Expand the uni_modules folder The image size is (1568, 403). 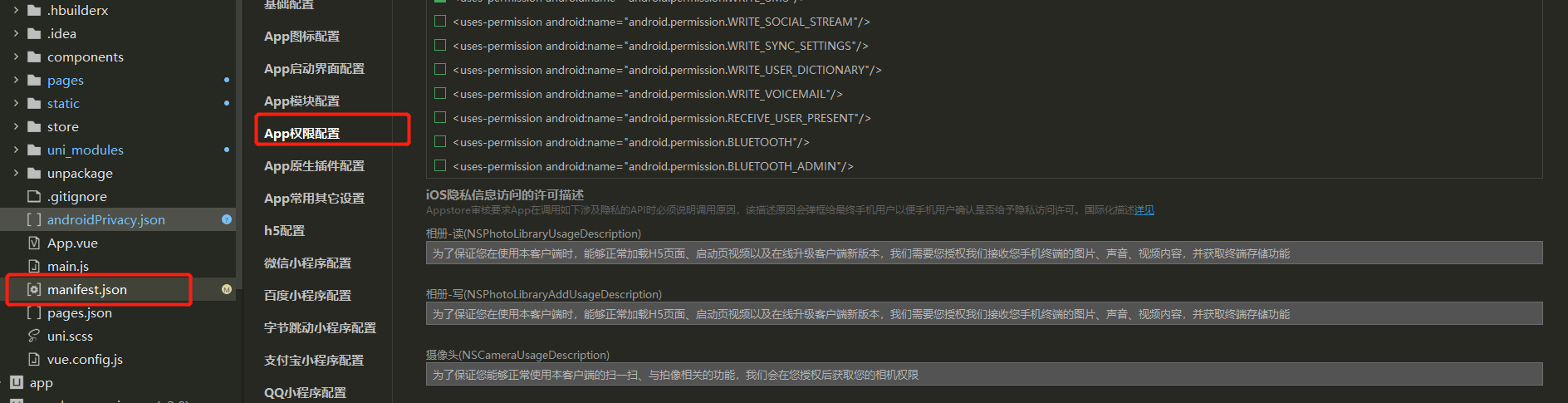click(16, 150)
